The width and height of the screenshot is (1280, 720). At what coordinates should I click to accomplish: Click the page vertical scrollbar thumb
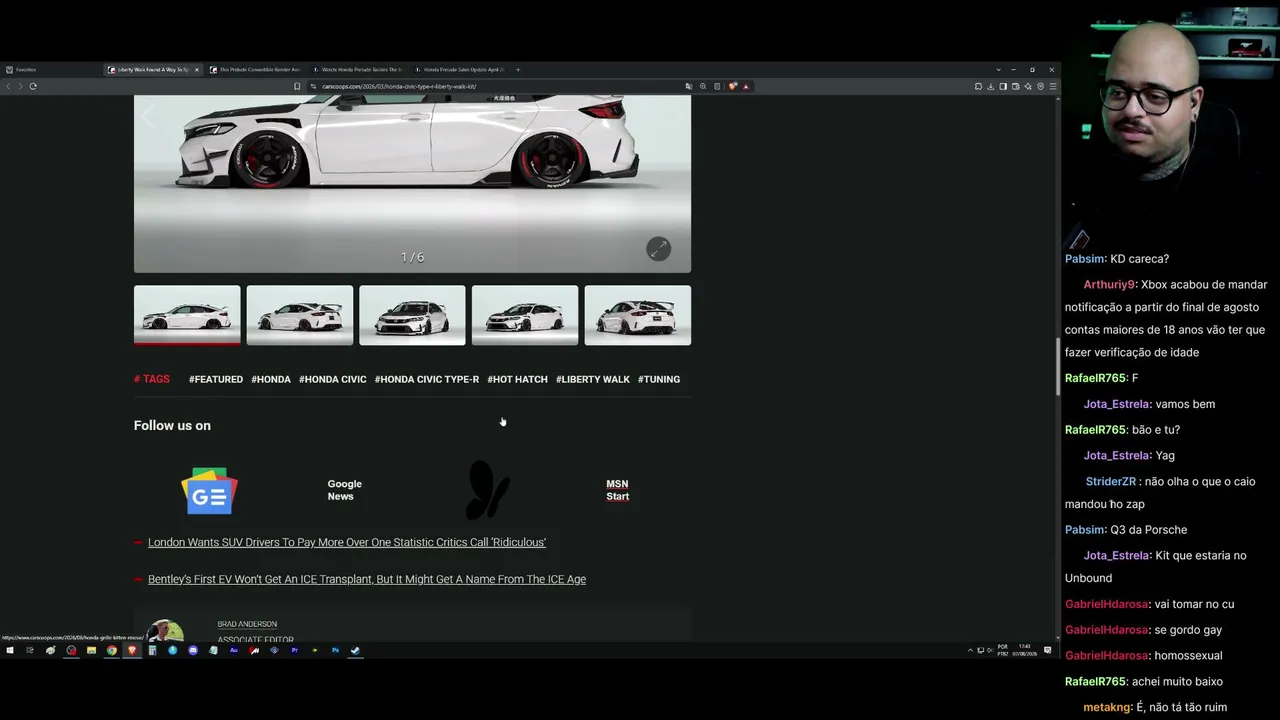pos(1058,368)
